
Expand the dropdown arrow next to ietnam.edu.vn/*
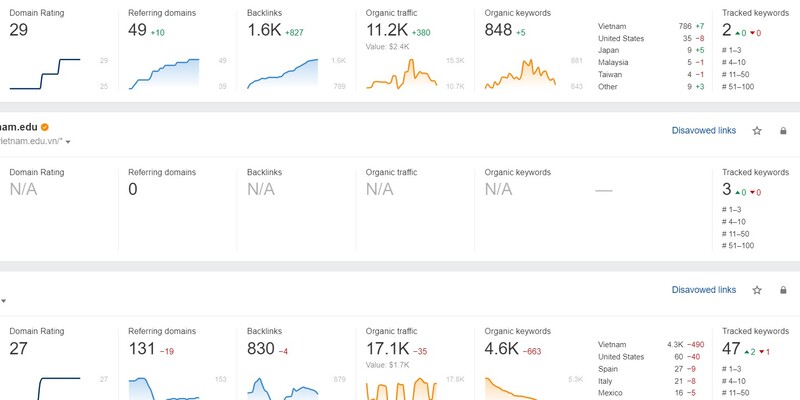(x=68, y=143)
